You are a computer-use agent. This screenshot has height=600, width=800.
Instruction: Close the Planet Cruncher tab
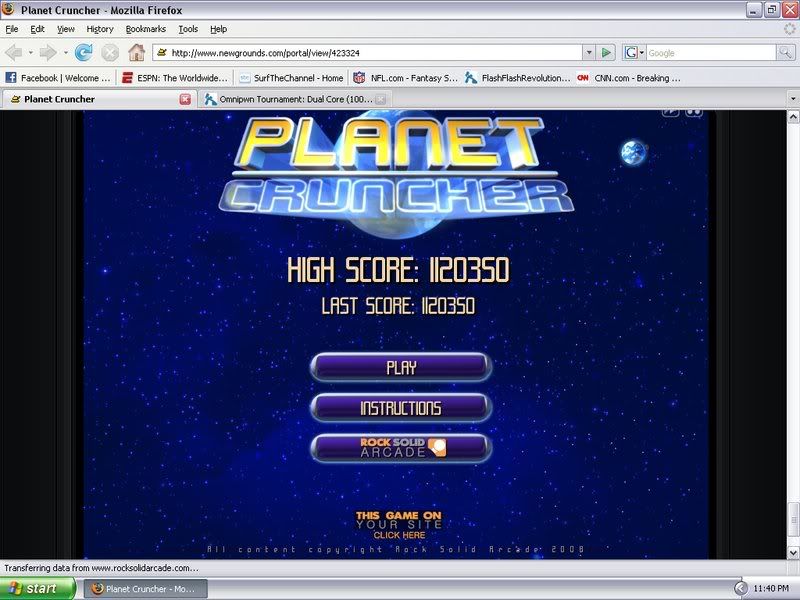pyautogui.click(x=185, y=99)
